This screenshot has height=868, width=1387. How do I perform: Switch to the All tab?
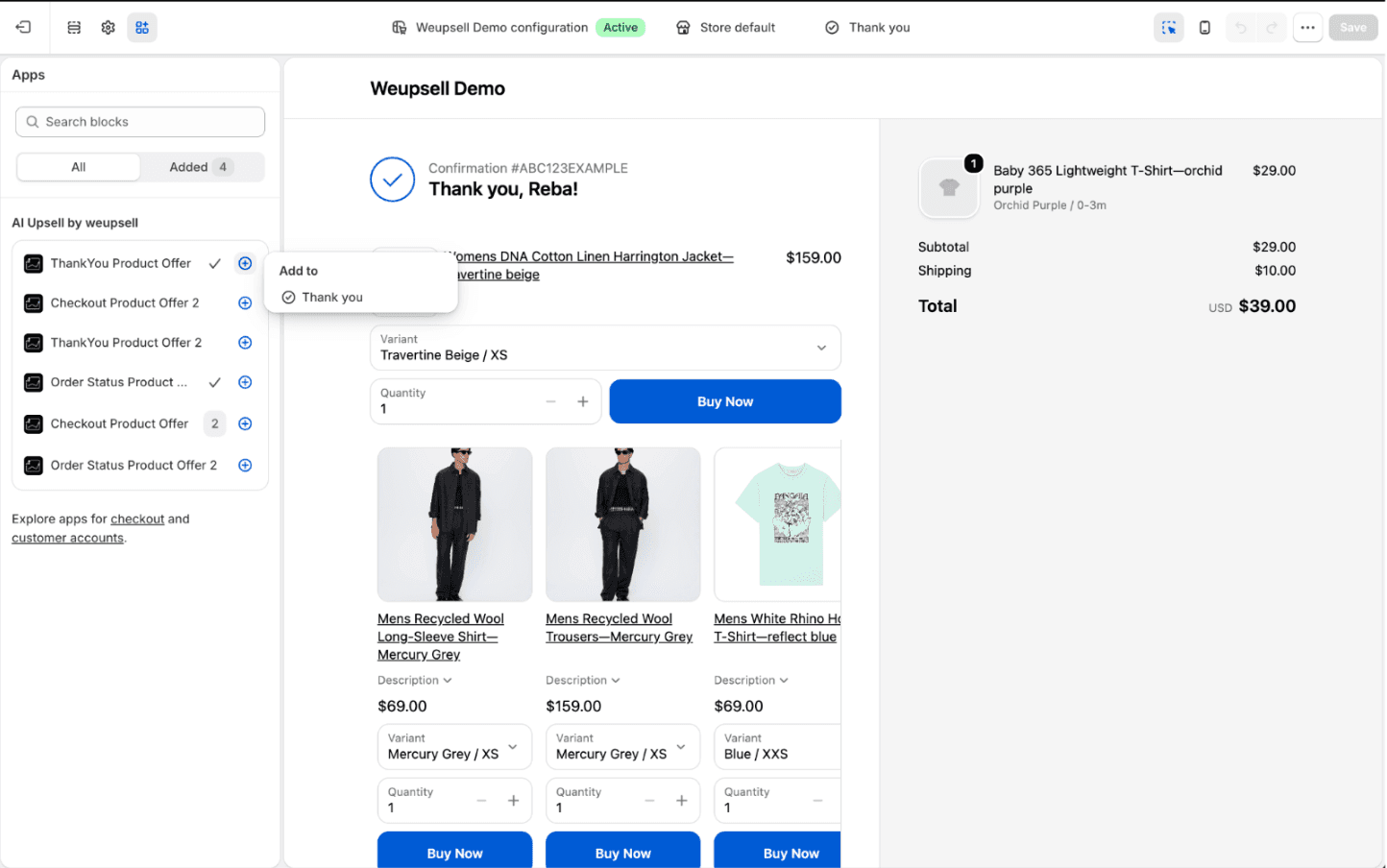79,167
